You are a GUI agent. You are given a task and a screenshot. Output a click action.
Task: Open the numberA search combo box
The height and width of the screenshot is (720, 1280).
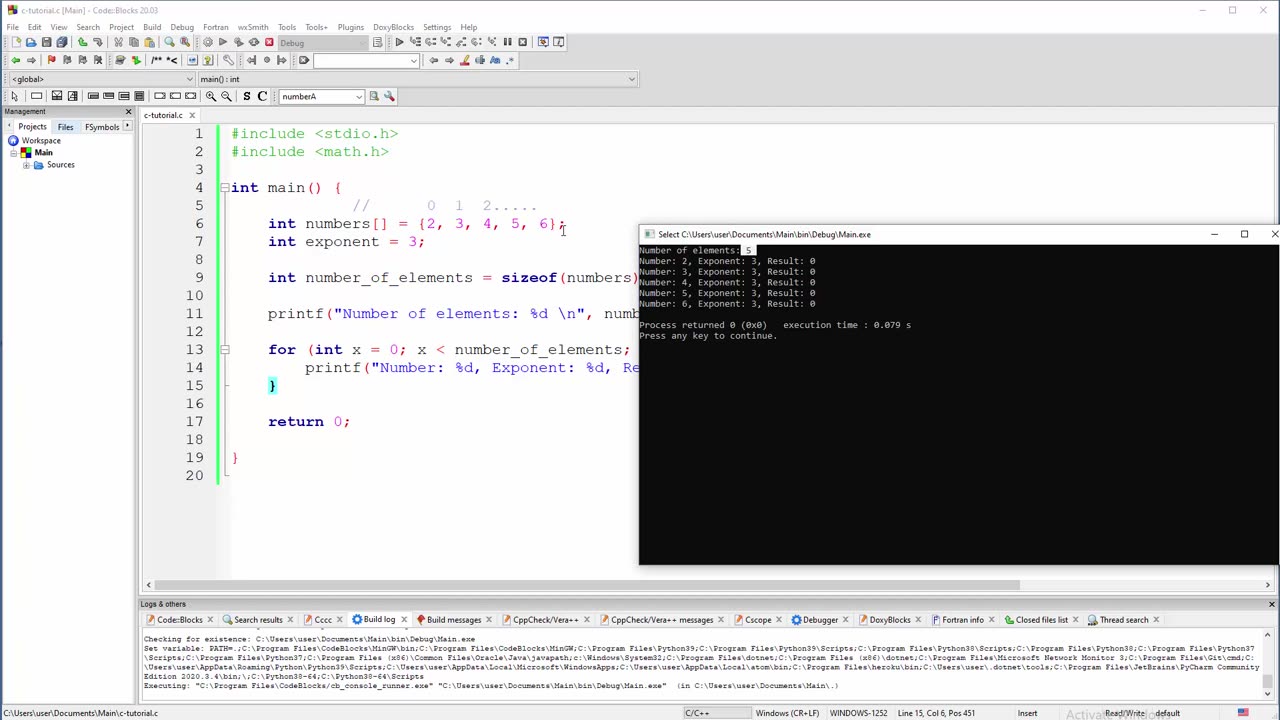321,96
